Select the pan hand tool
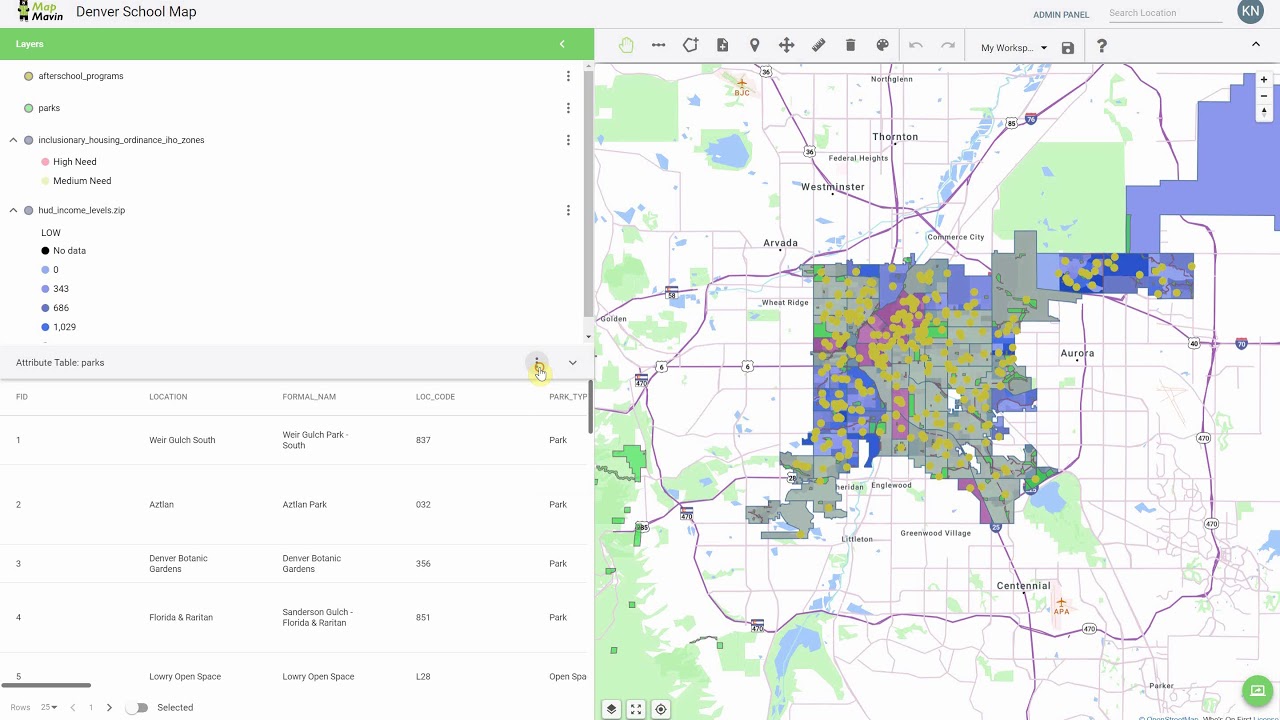The height and width of the screenshot is (720, 1280). pyautogui.click(x=626, y=45)
